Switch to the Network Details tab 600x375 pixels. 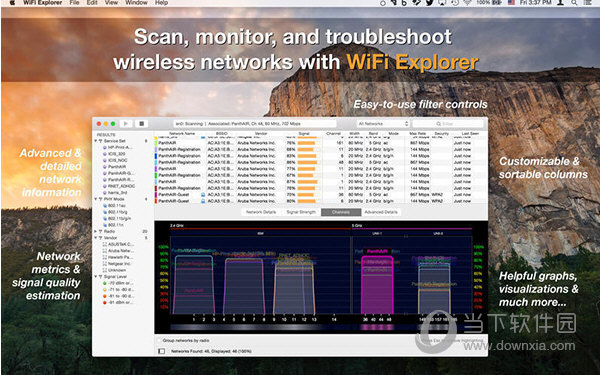[261, 212]
